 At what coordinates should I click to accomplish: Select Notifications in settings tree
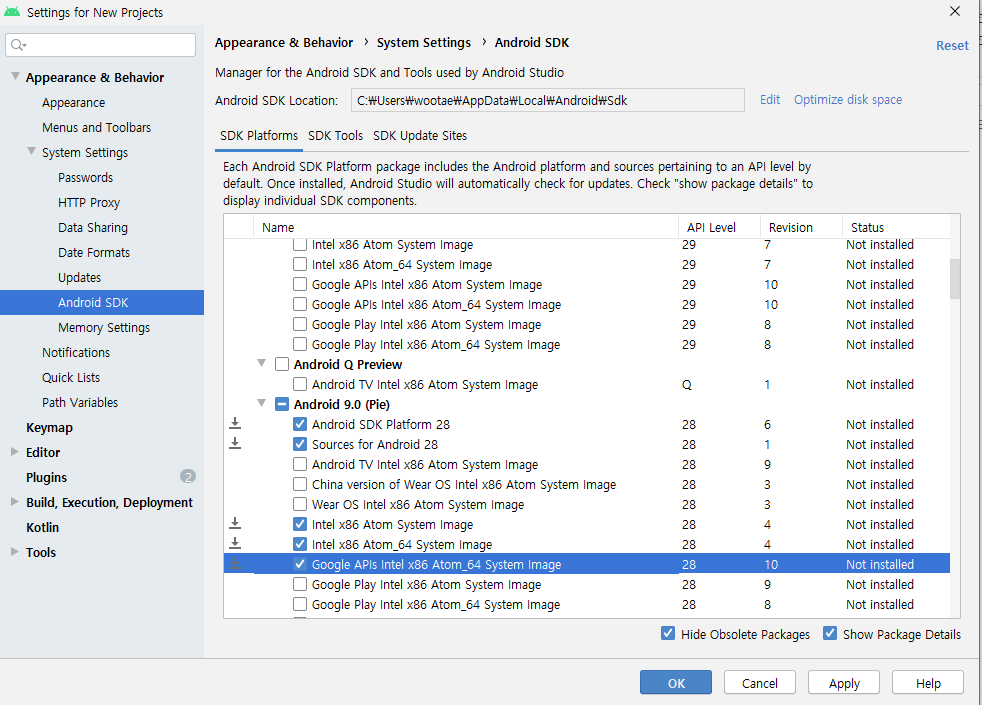click(x=76, y=353)
